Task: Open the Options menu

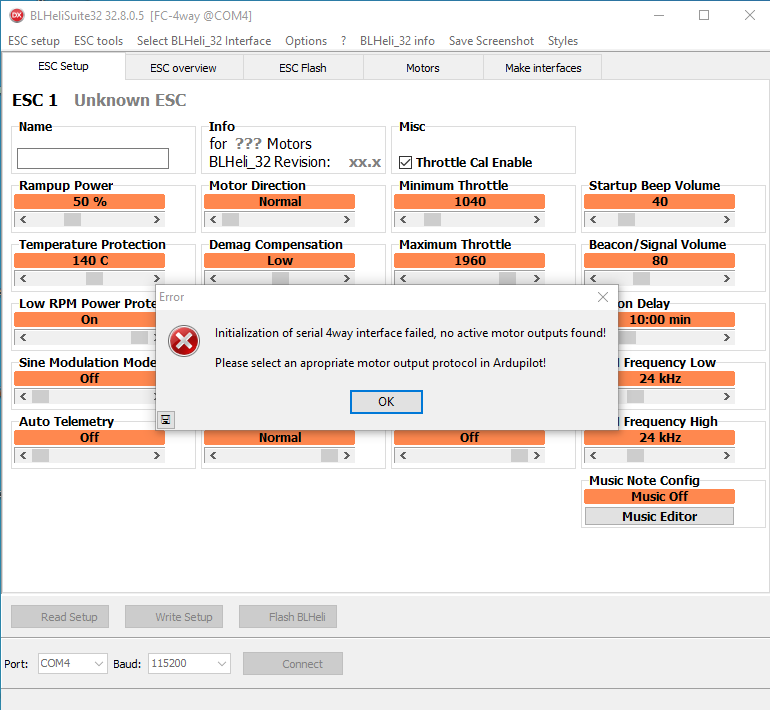Action: coord(306,41)
